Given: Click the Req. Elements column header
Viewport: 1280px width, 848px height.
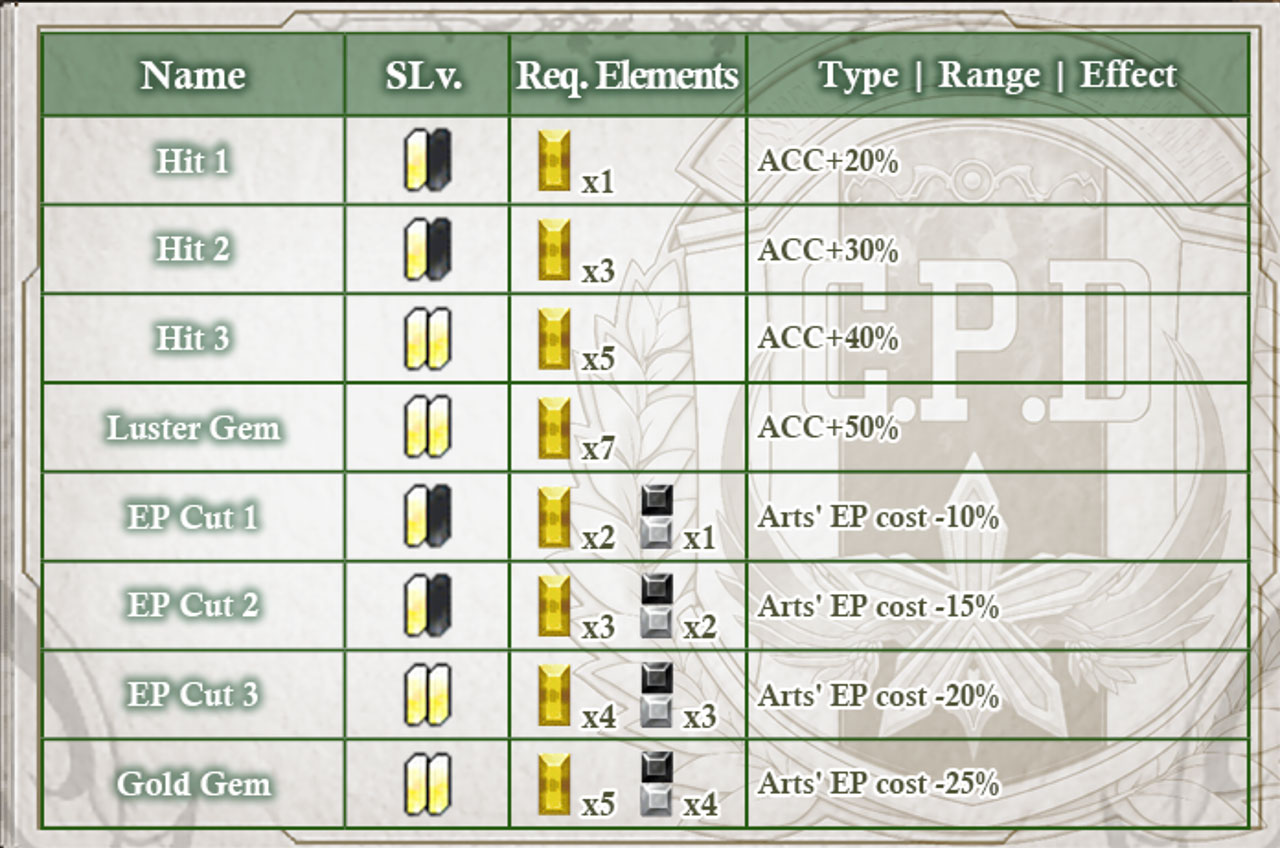Looking at the screenshot, I should 628,75.
